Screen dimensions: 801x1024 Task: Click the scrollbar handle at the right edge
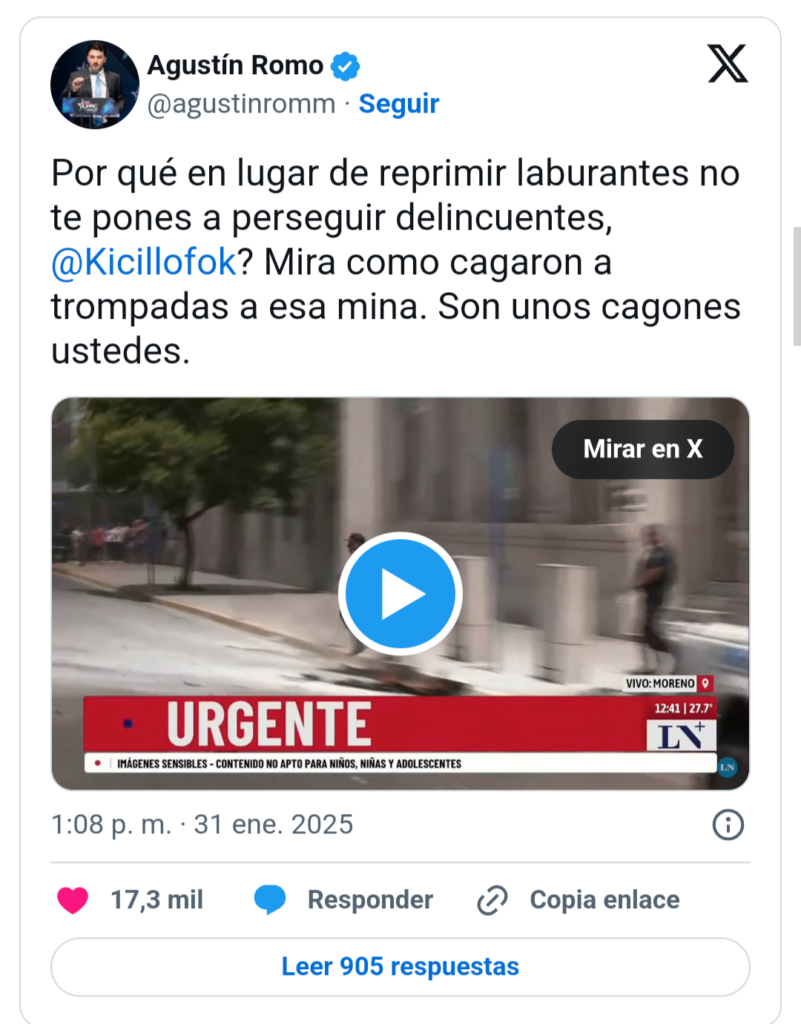pos(796,286)
